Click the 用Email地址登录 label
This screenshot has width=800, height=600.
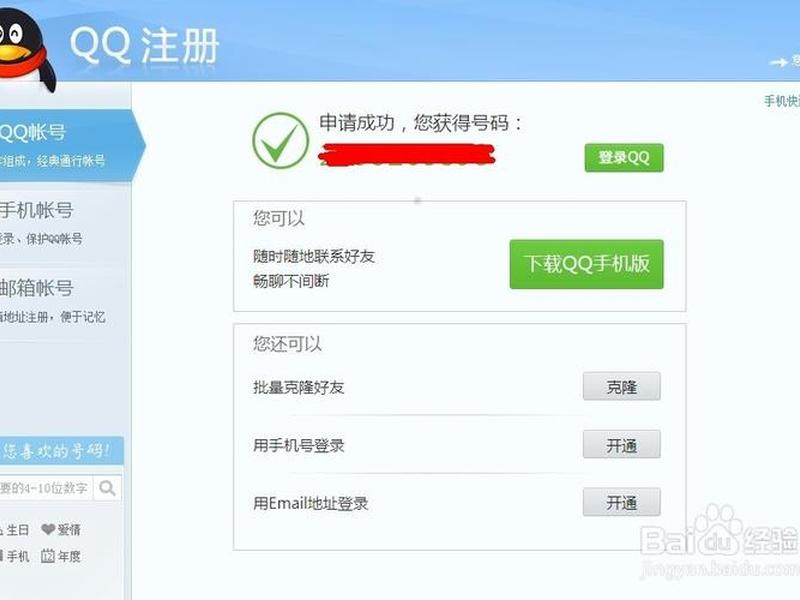pos(310,504)
